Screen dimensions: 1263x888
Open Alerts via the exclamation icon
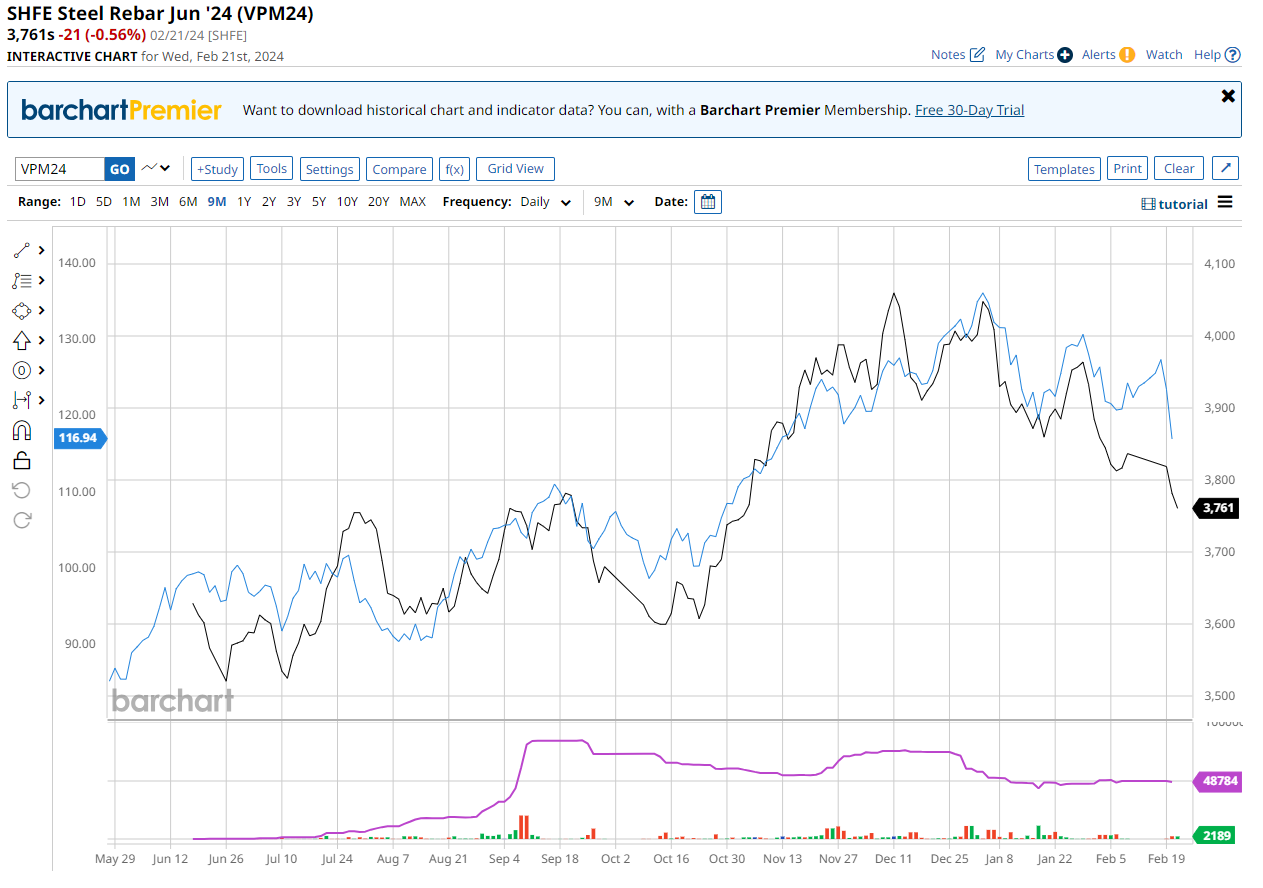1127,55
